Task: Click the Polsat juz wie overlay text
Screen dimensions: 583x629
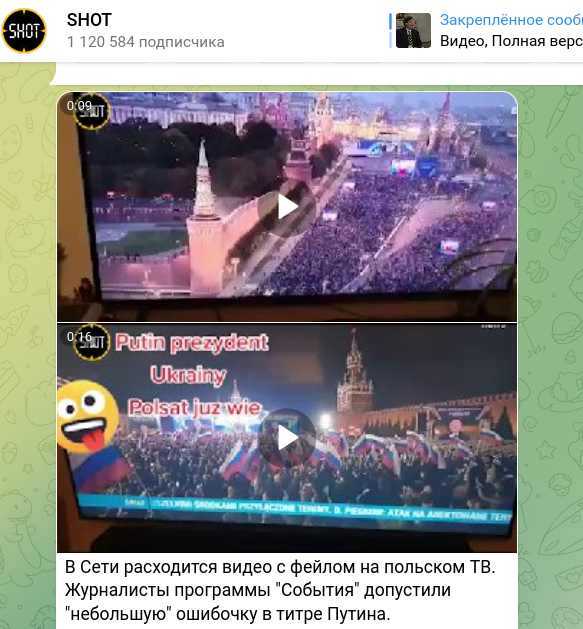Action: pos(194,408)
